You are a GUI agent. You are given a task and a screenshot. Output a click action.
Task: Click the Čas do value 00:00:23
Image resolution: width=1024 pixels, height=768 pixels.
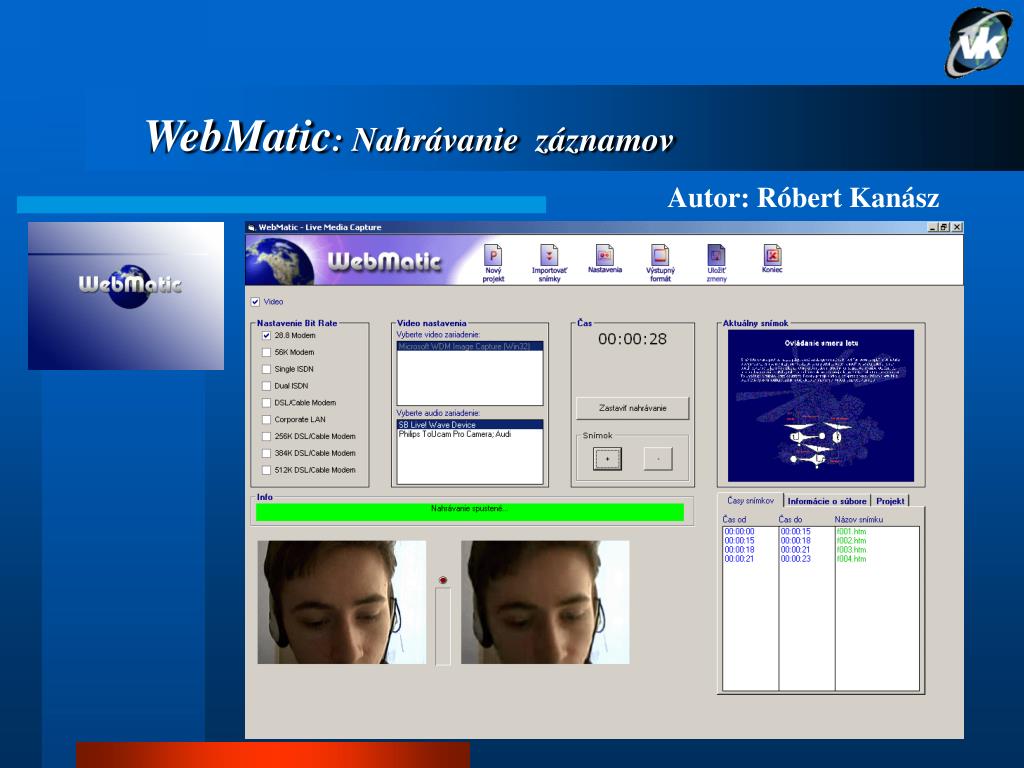pyautogui.click(x=795, y=559)
